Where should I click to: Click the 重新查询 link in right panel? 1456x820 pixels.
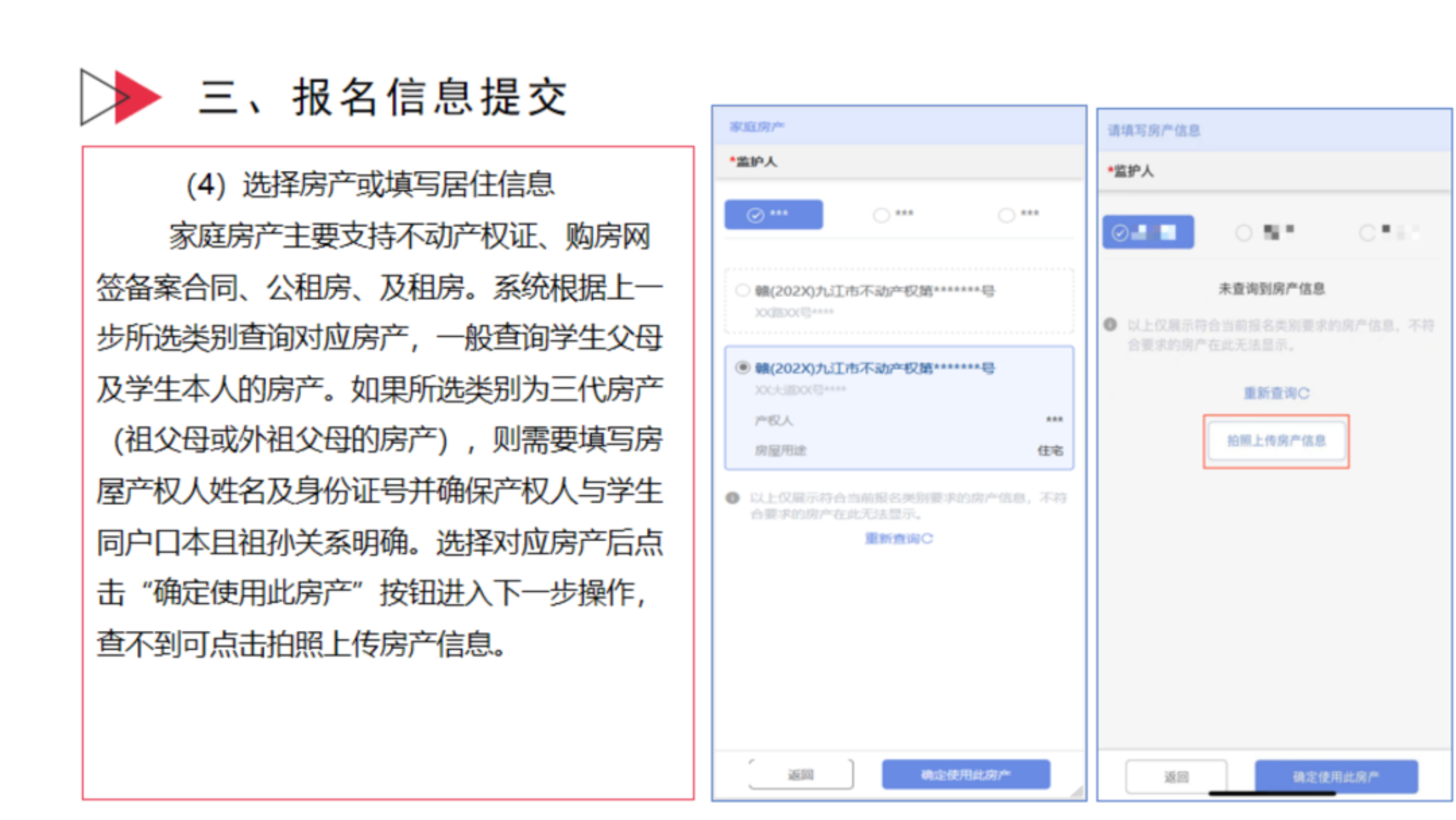click(x=1276, y=393)
